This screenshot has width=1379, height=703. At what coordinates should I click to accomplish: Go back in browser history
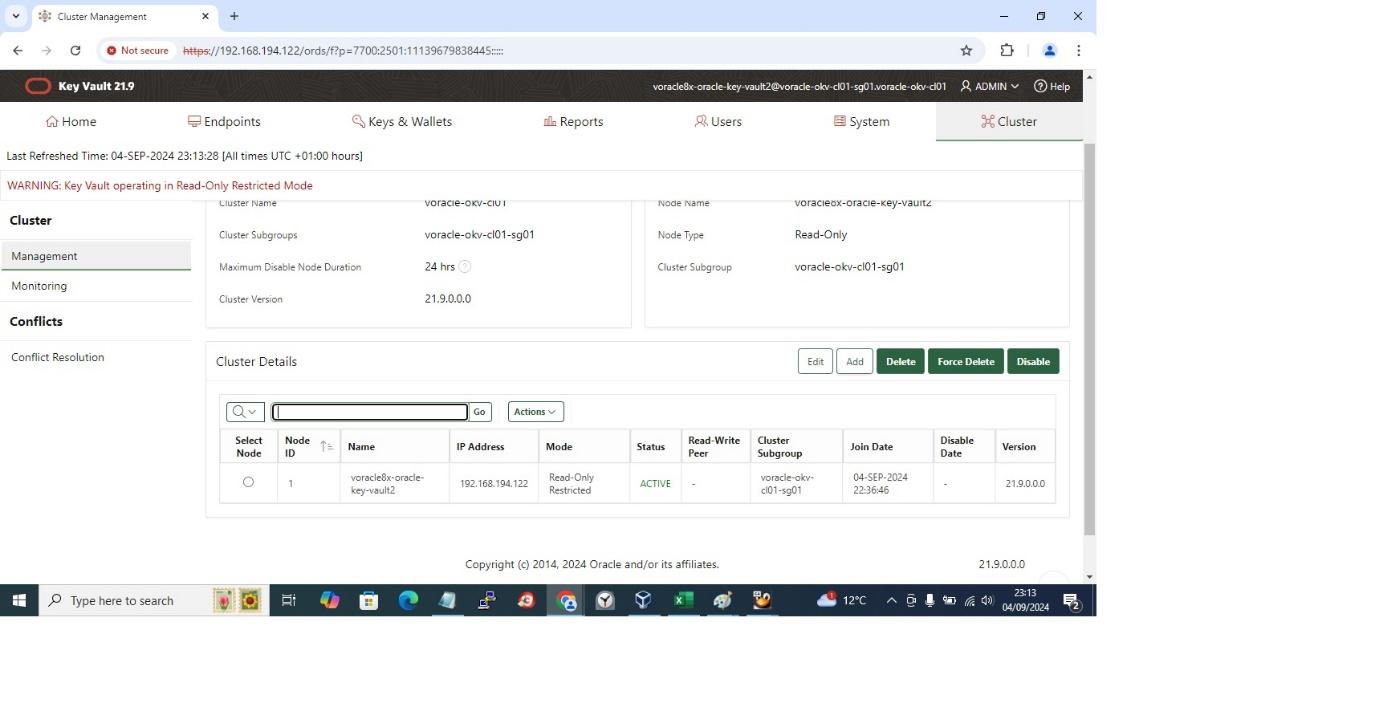18,50
